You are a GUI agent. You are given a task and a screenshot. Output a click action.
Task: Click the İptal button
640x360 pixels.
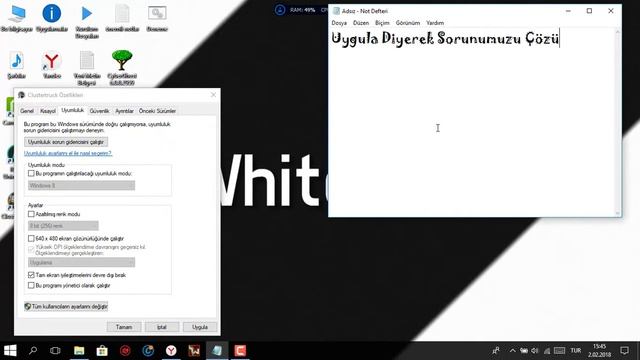(x=162, y=327)
